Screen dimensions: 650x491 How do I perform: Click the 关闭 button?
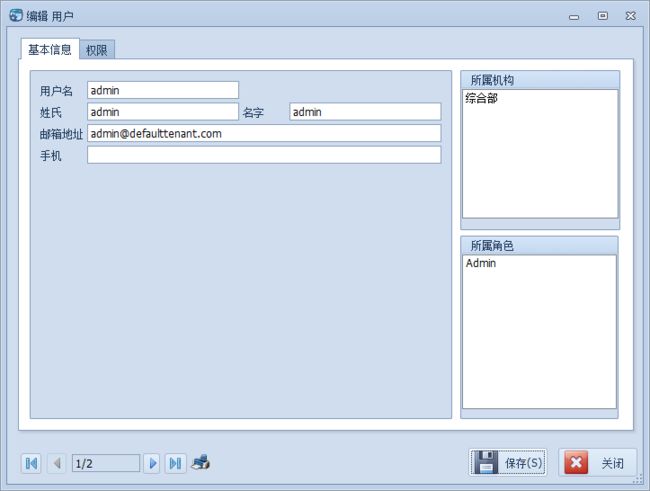597,462
